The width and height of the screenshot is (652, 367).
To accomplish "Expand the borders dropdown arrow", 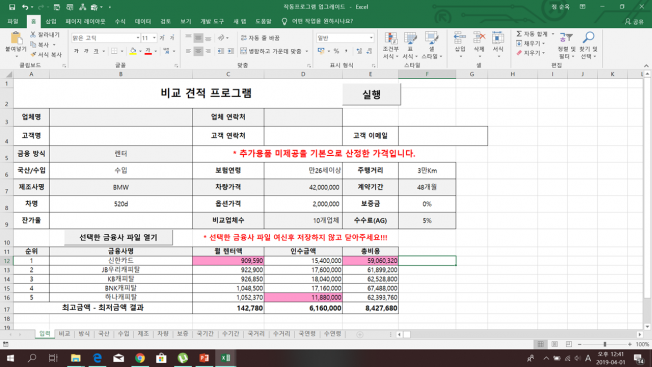I will click(122, 52).
